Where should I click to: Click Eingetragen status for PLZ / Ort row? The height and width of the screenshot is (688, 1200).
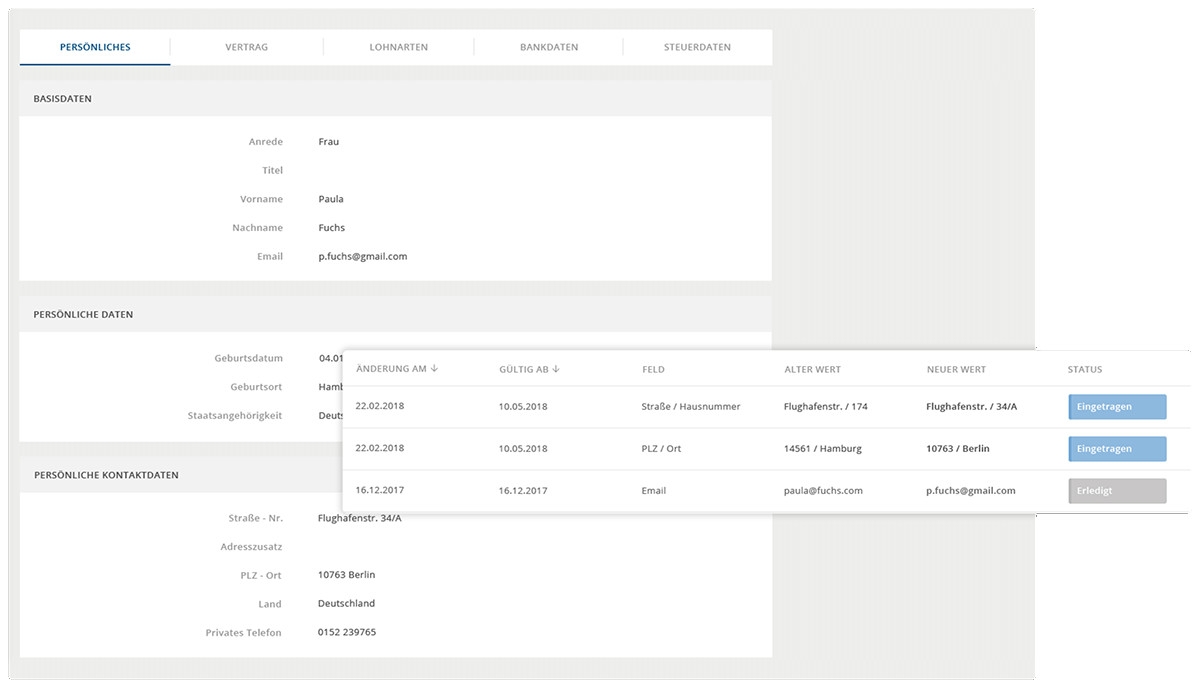(1117, 449)
